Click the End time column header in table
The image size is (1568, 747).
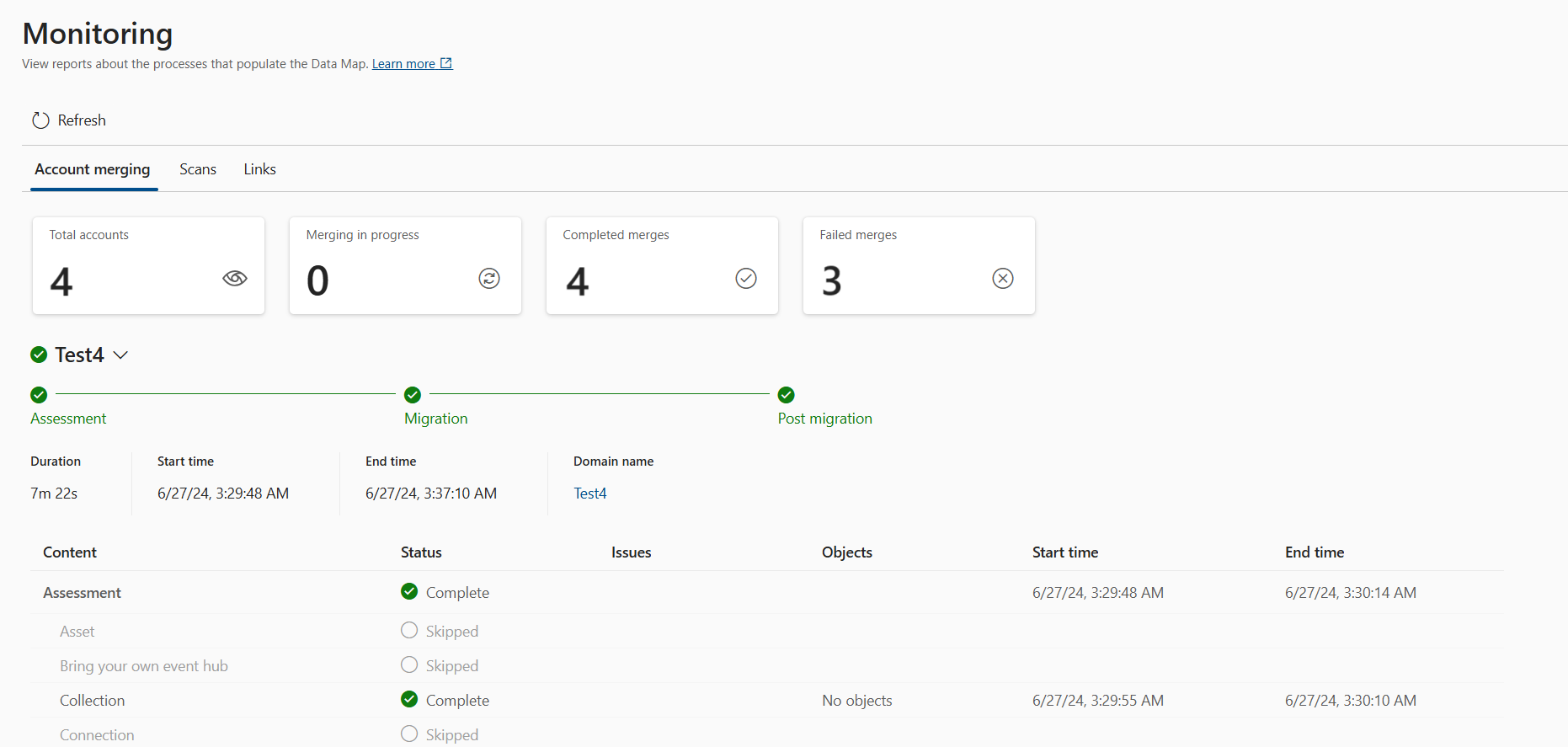[x=1315, y=552]
